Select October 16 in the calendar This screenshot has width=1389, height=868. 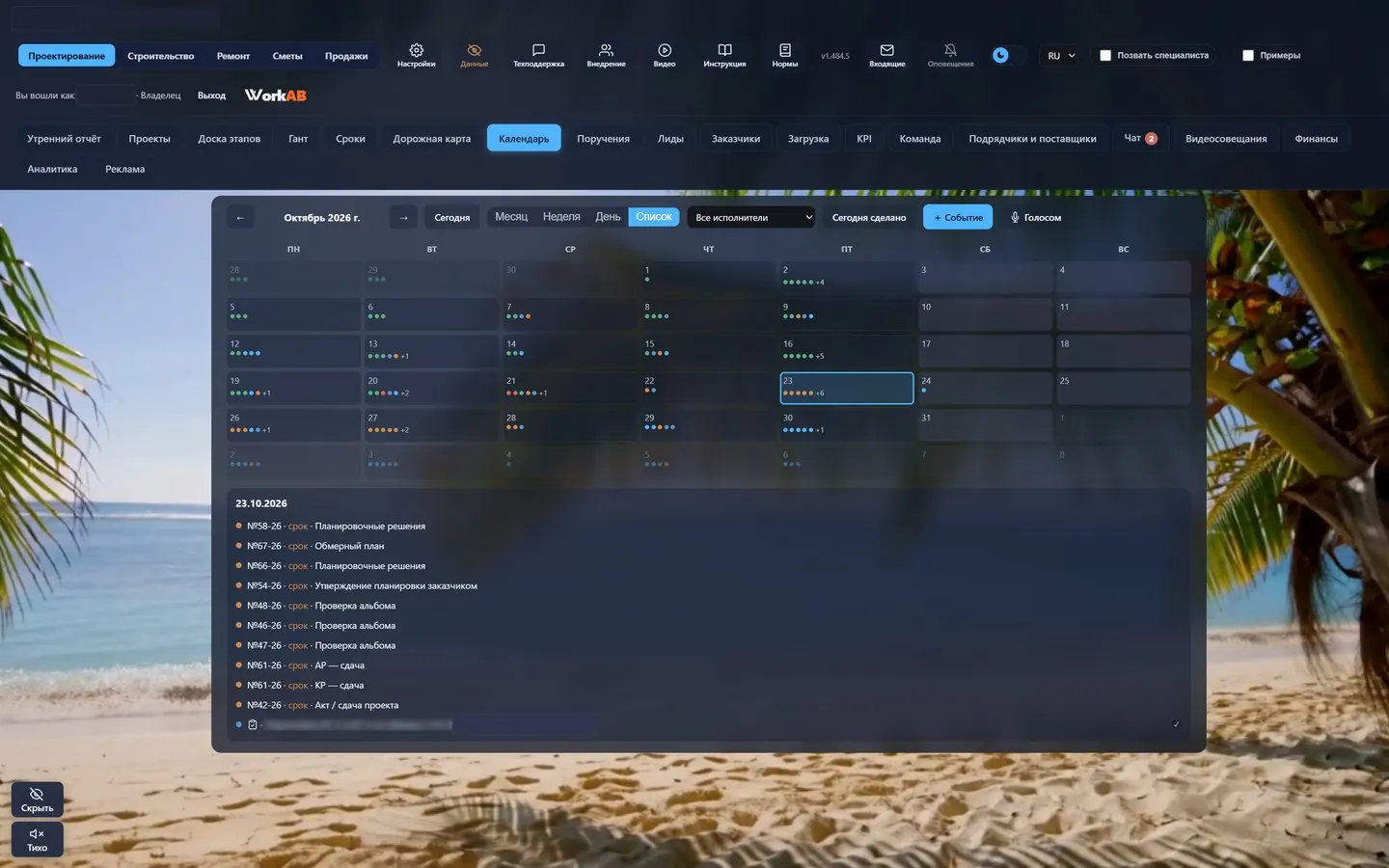(846, 351)
